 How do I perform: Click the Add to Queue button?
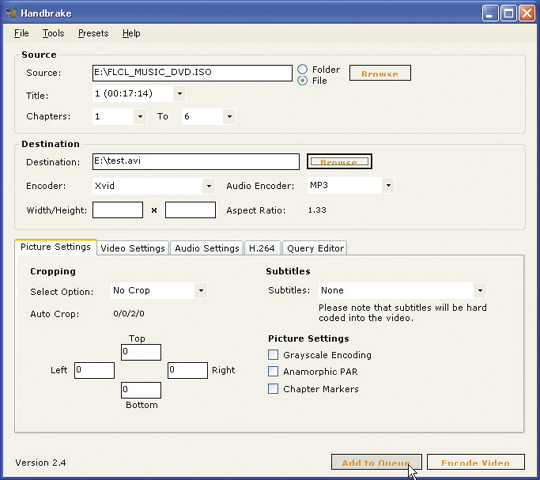click(376, 462)
